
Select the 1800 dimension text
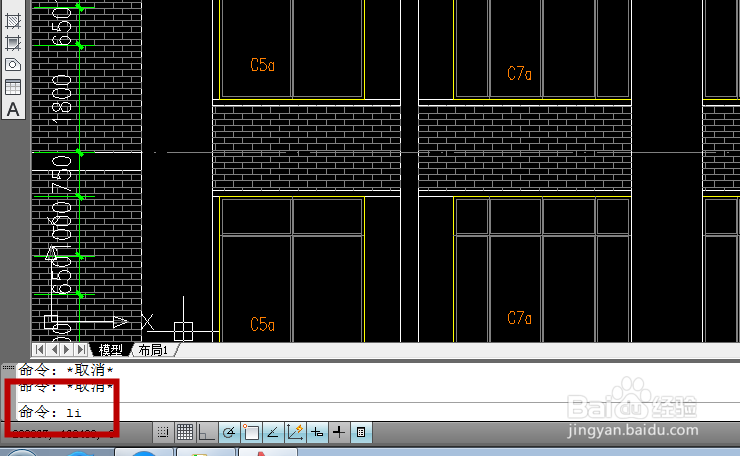[x=62, y=99]
